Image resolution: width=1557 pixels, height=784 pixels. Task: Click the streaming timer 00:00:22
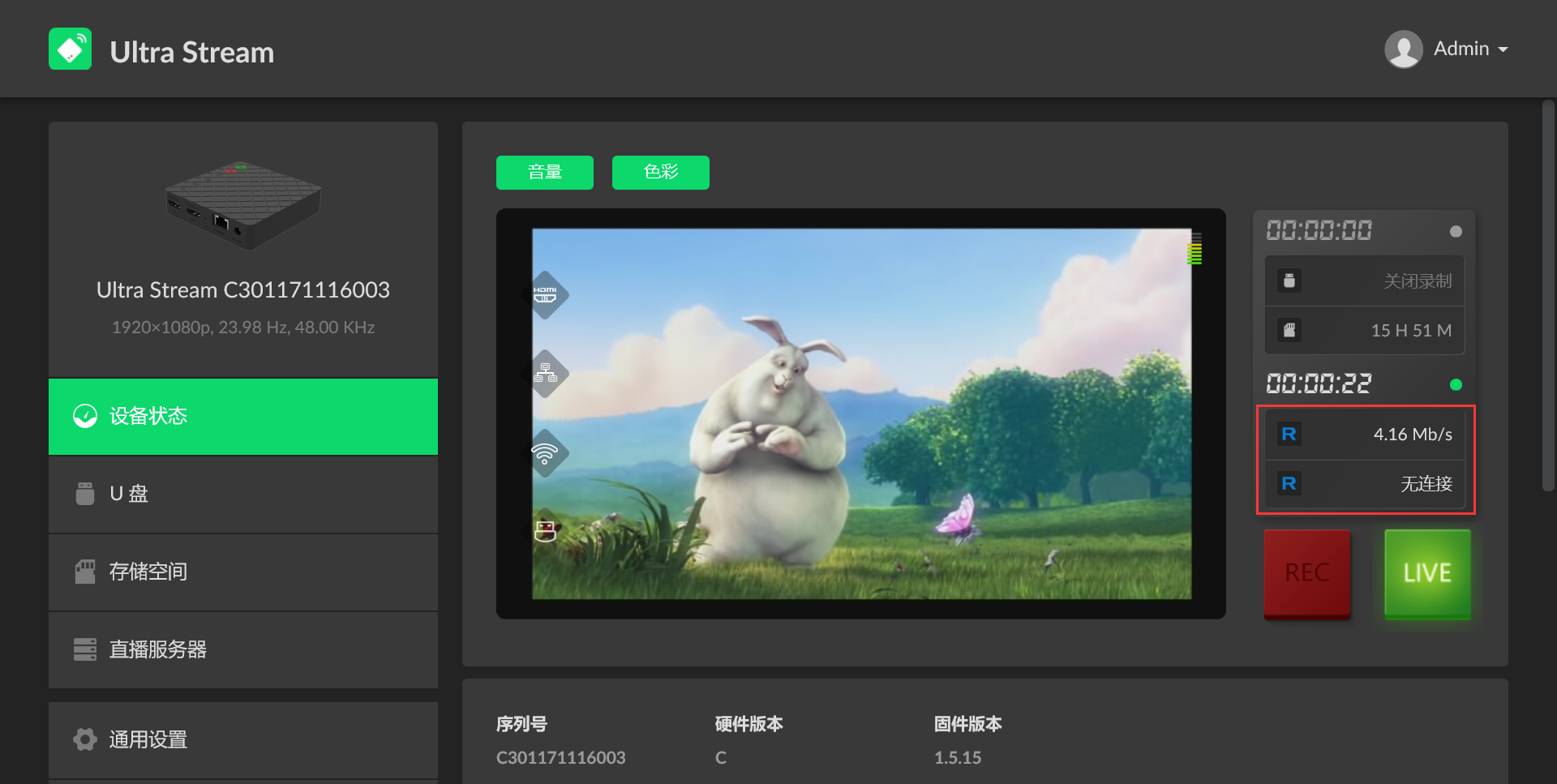click(x=1319, y=383)
